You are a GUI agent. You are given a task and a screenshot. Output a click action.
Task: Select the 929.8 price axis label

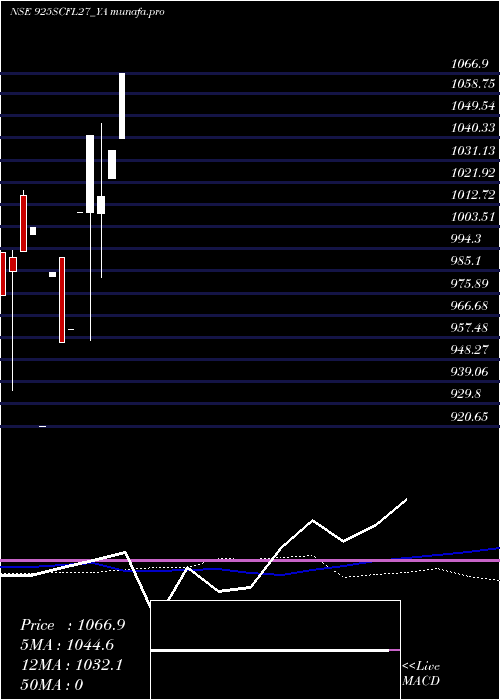click(466, 394)
